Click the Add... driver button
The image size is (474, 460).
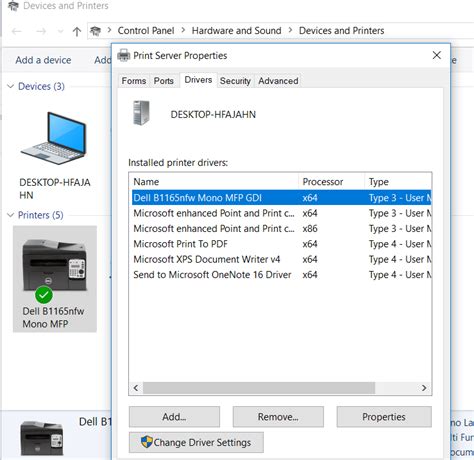click(x=174, y=417)
